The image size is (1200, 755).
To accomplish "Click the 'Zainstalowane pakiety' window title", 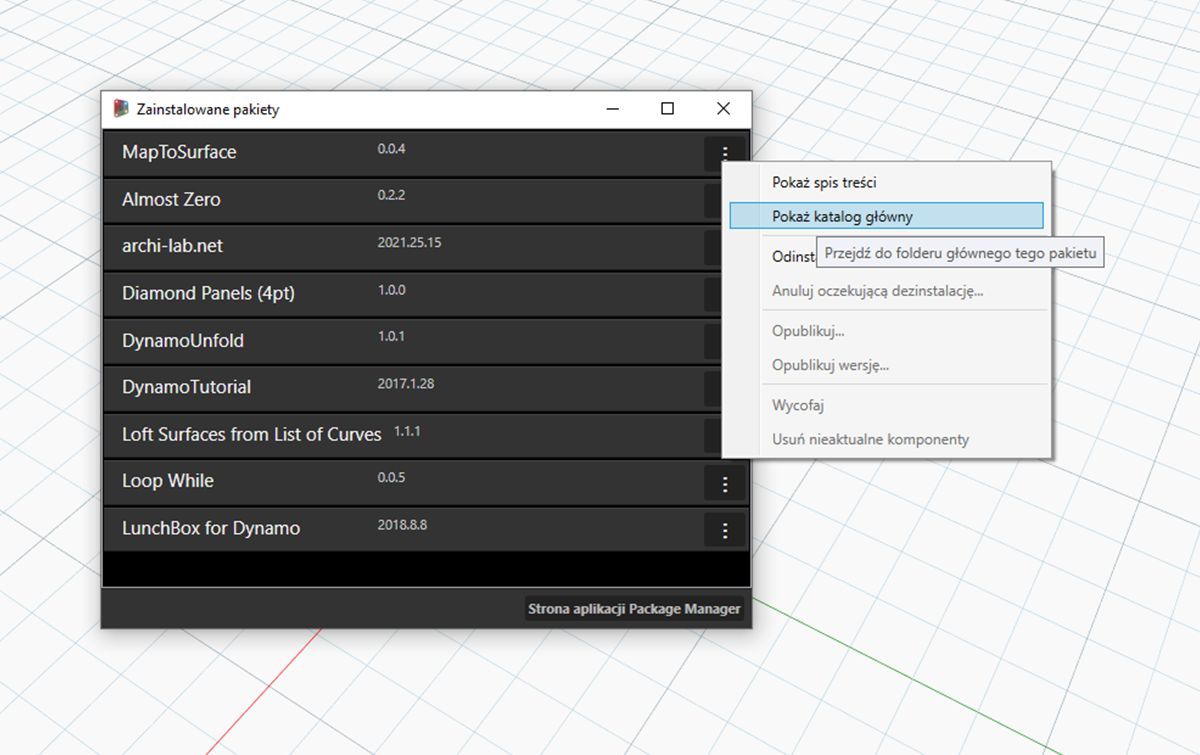I will coord(208,109).
